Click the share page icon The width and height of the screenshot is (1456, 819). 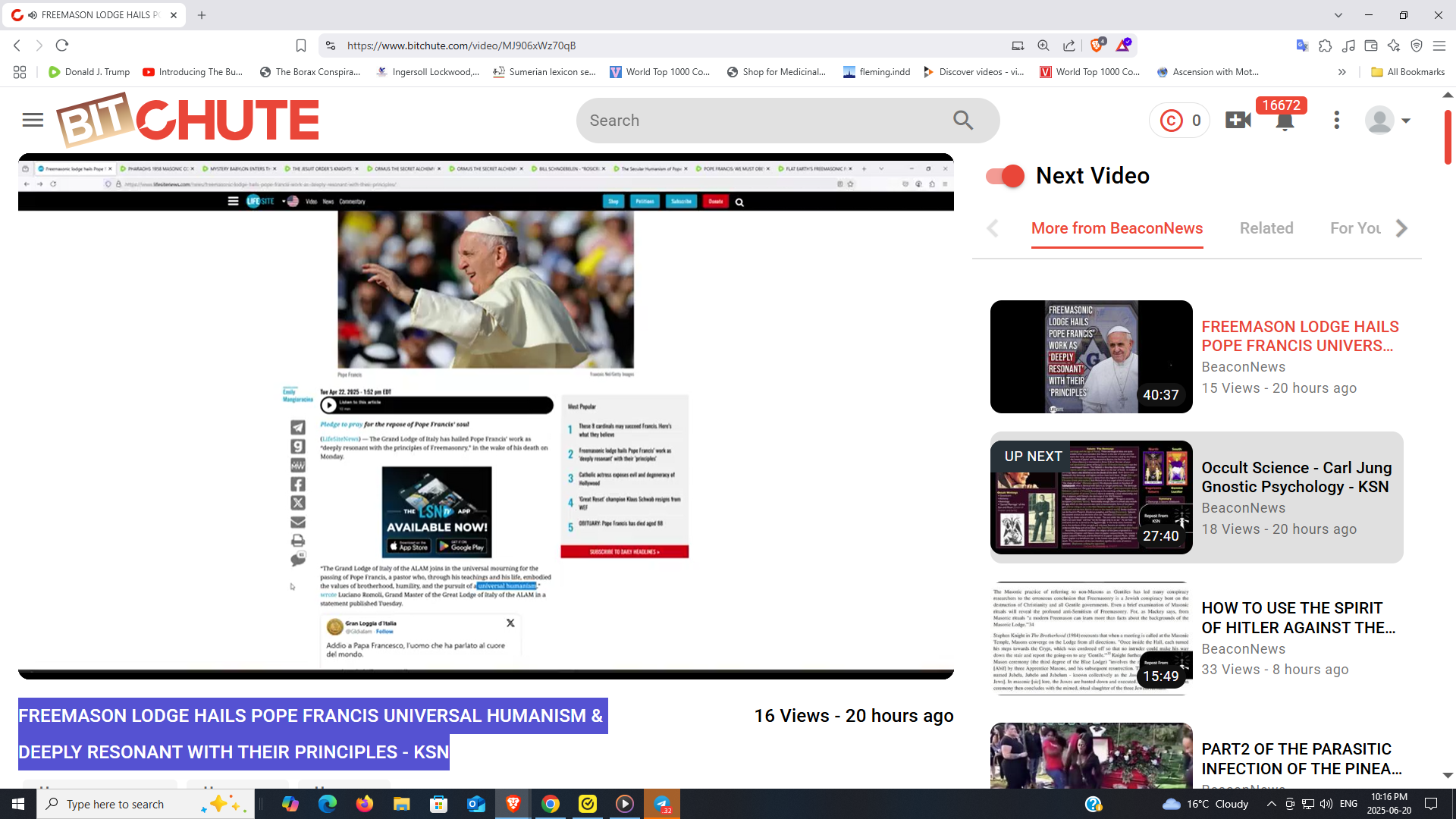[1069, 45]
